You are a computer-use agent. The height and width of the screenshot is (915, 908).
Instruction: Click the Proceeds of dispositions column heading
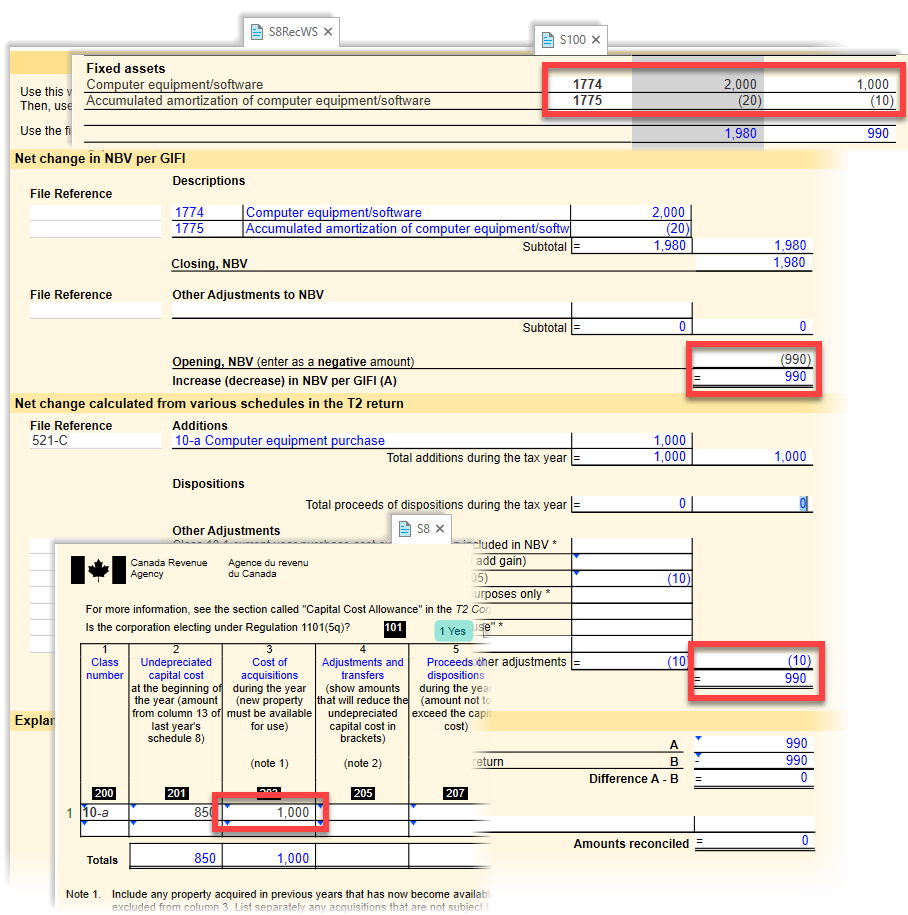coord(456,669)
